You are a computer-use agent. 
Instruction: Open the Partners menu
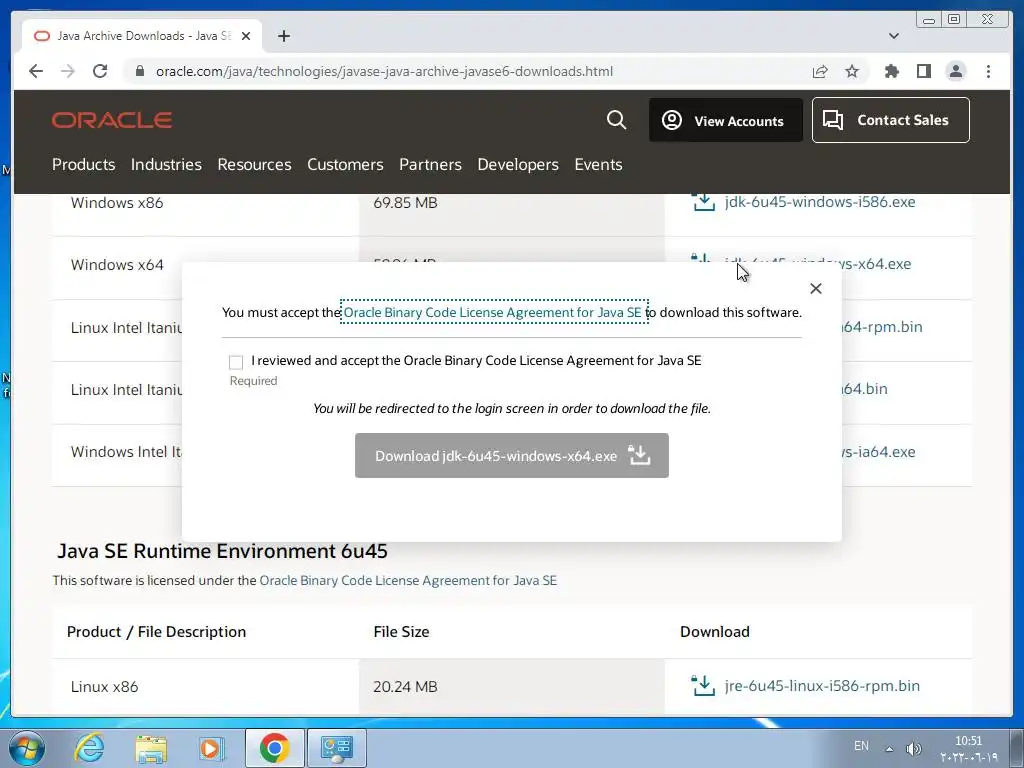point(430,165)
